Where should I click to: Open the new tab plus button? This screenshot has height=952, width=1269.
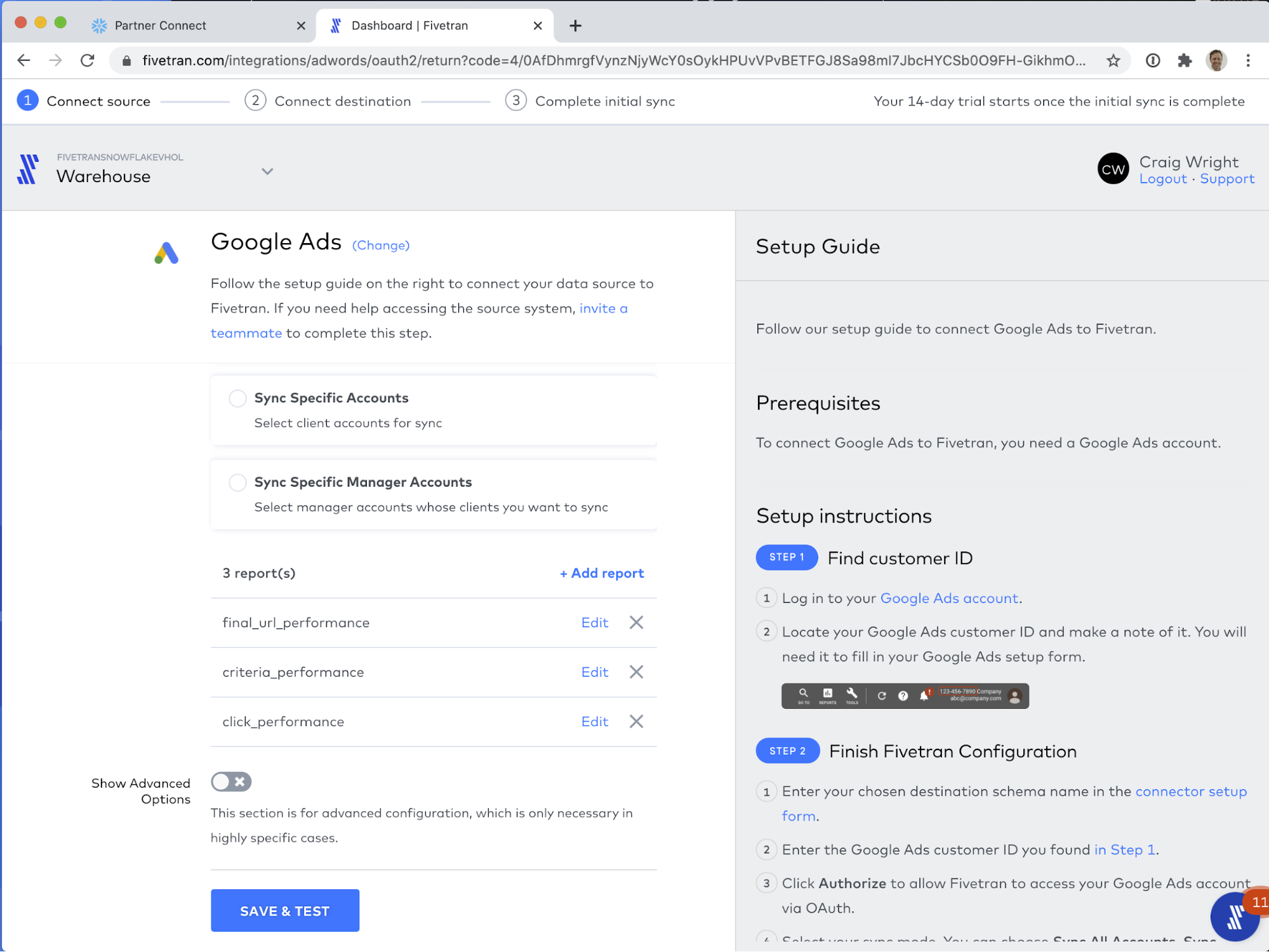pos(575,26)
